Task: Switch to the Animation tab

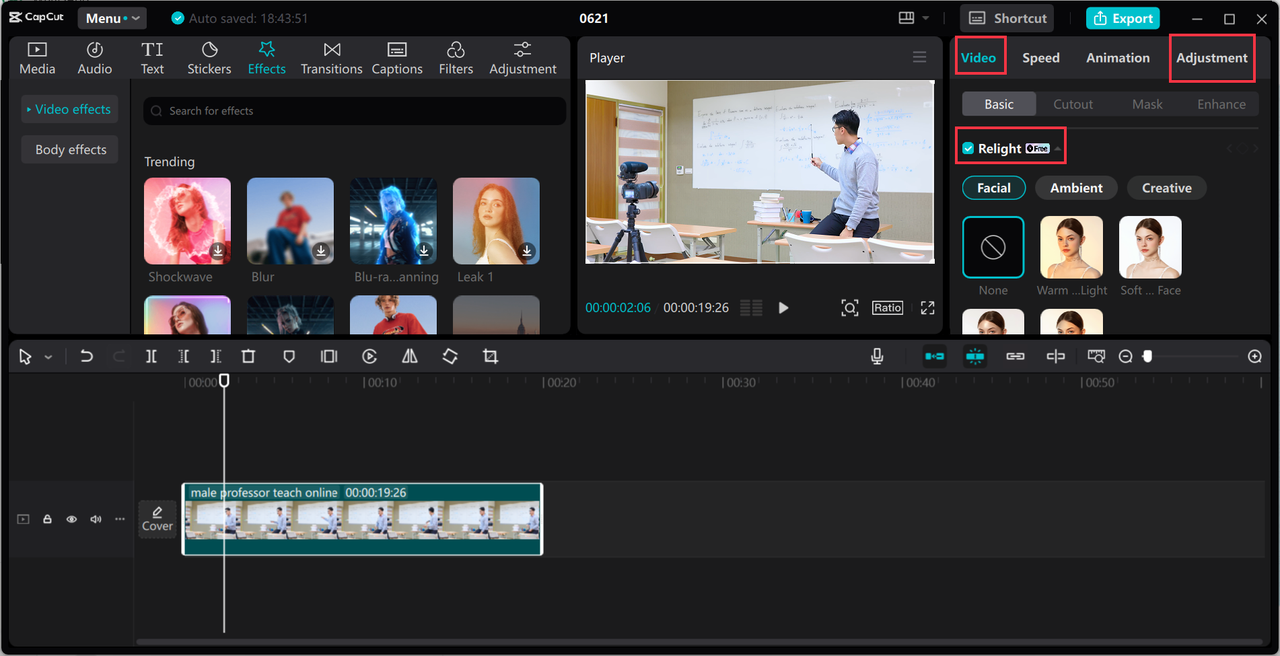Action: coord(1117,58)
